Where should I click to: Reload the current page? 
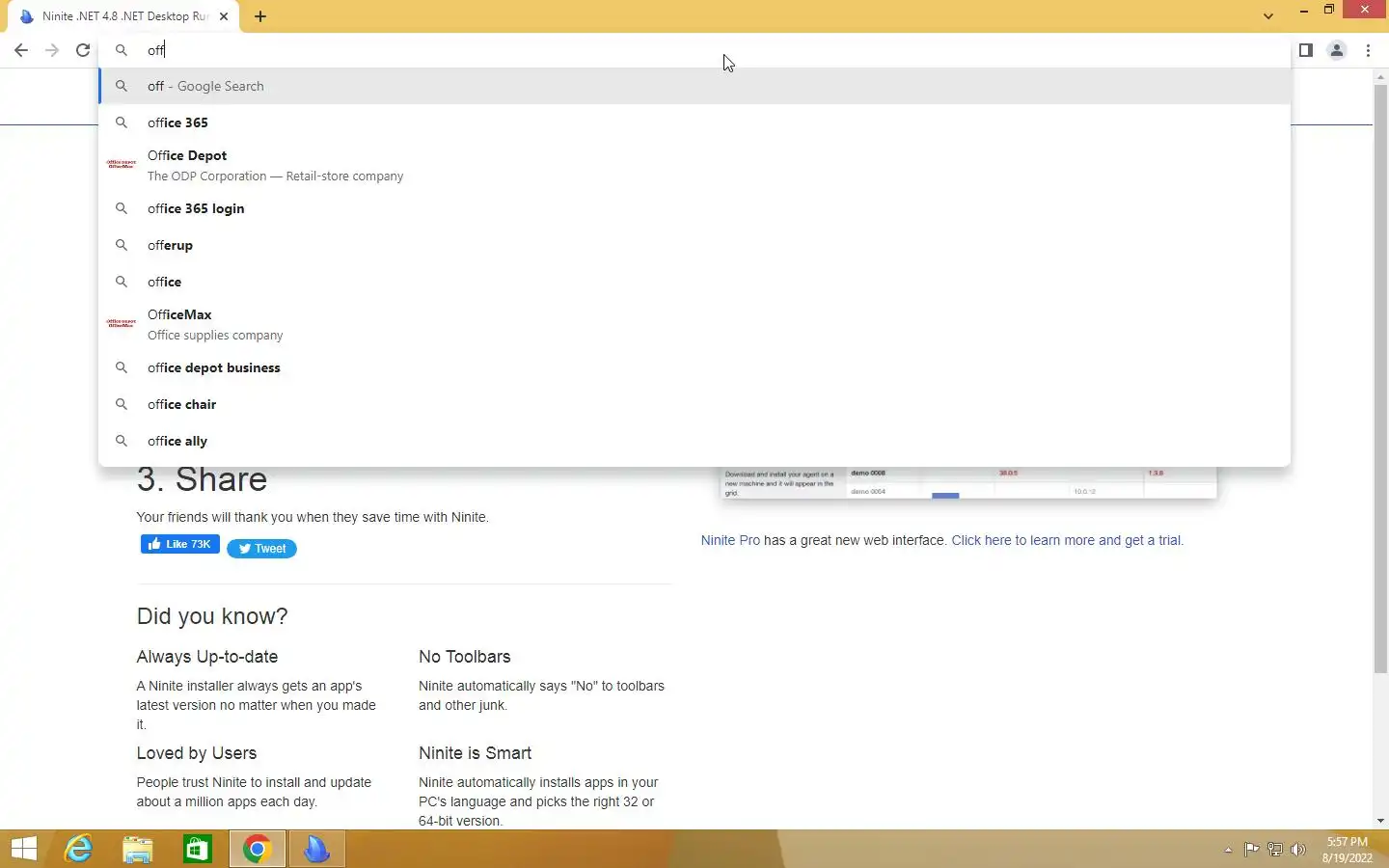[x=83, y=50]
